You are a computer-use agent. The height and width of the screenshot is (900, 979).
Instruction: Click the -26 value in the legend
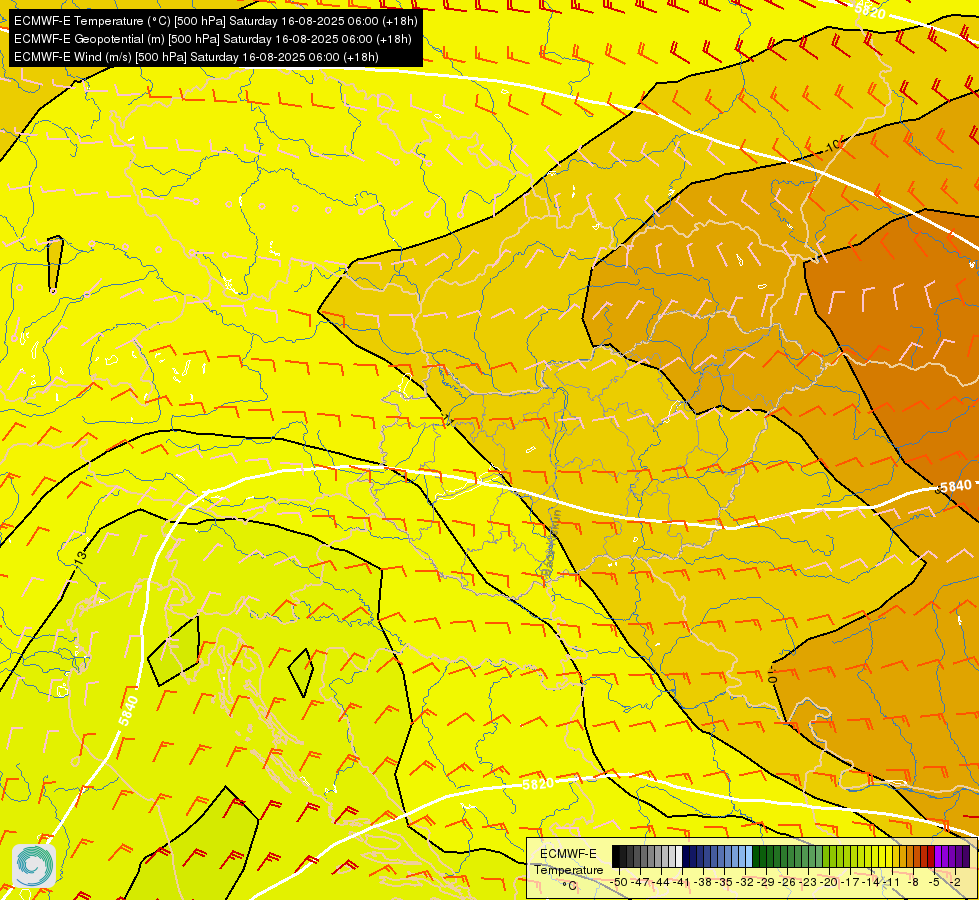pyautogui.click(x=789, y=882)
